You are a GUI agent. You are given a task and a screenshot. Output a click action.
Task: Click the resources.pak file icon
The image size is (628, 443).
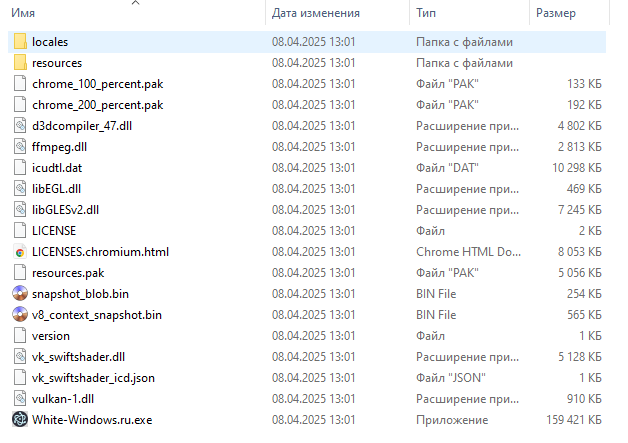click(x=20, y=273)
